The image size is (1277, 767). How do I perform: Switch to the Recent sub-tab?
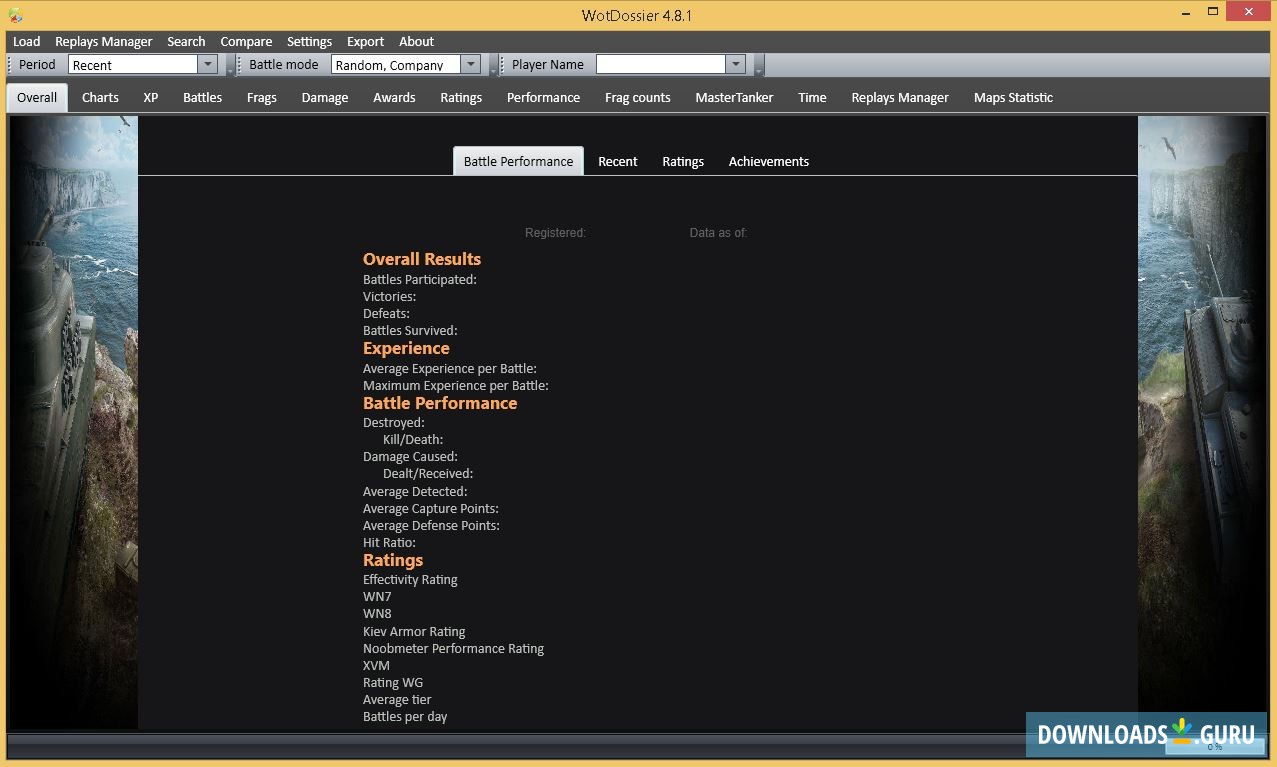617,161
